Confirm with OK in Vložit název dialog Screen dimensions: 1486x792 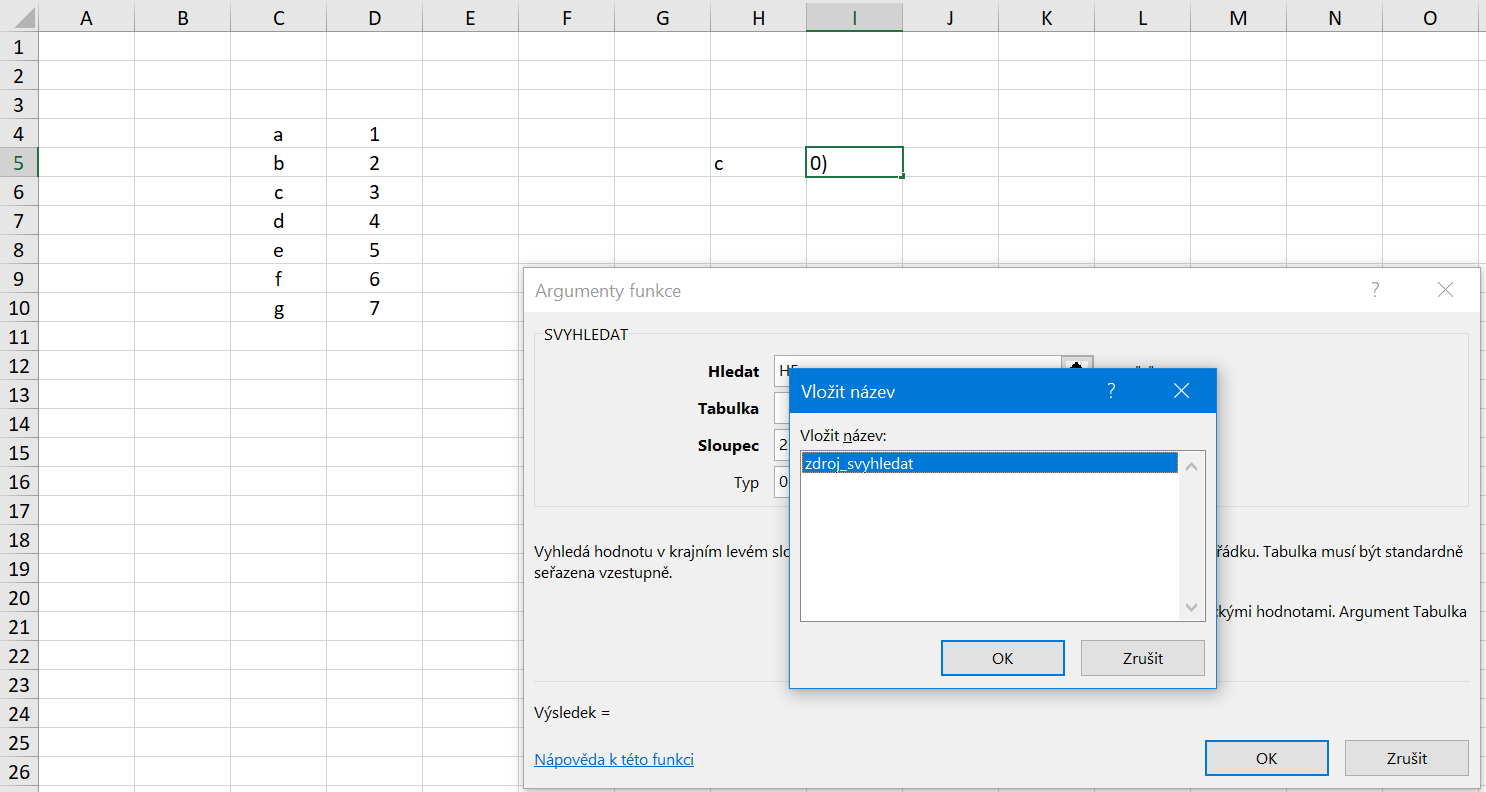pos(1002,658)
